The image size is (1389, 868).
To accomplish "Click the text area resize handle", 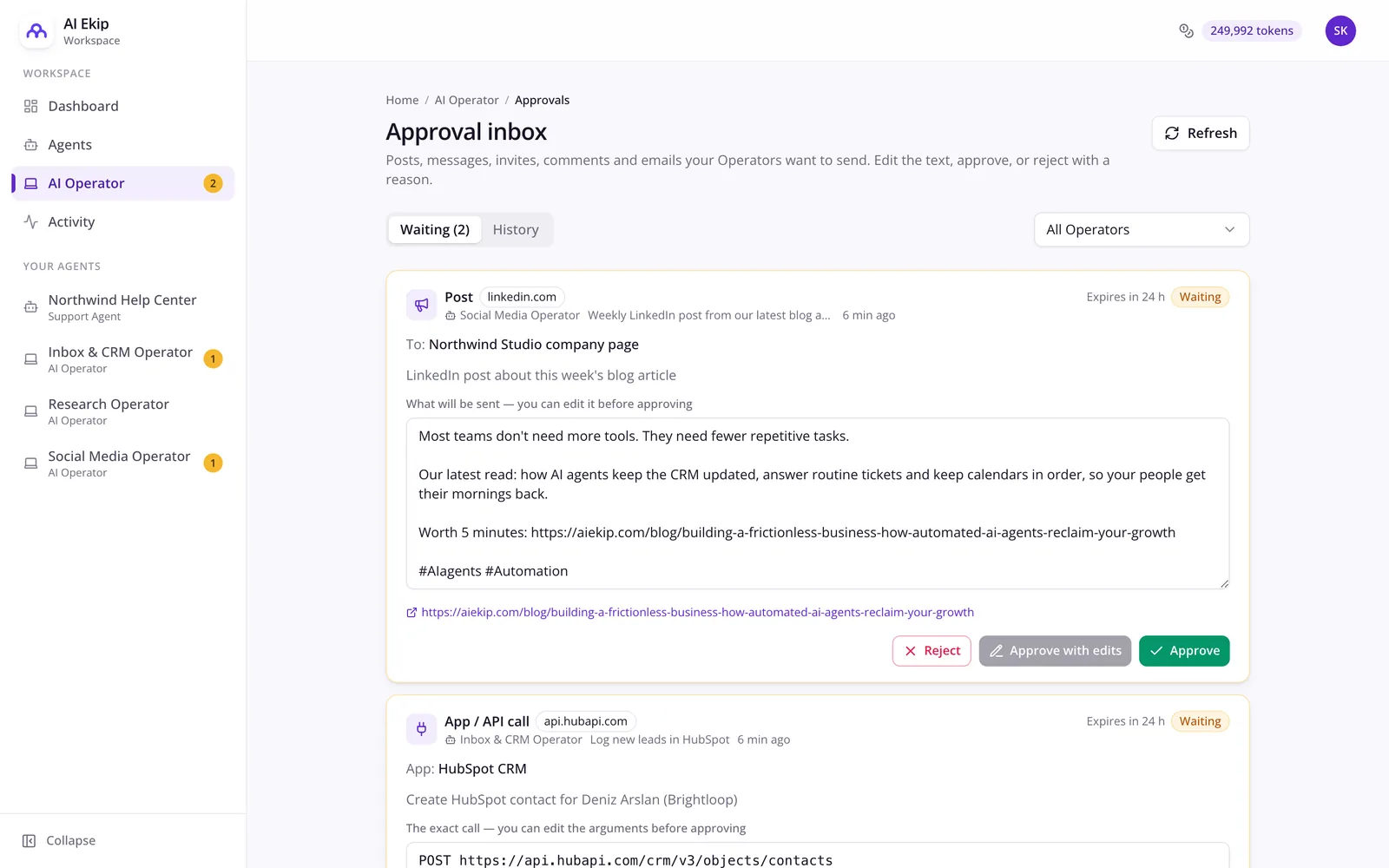I will pos(1224,584).
